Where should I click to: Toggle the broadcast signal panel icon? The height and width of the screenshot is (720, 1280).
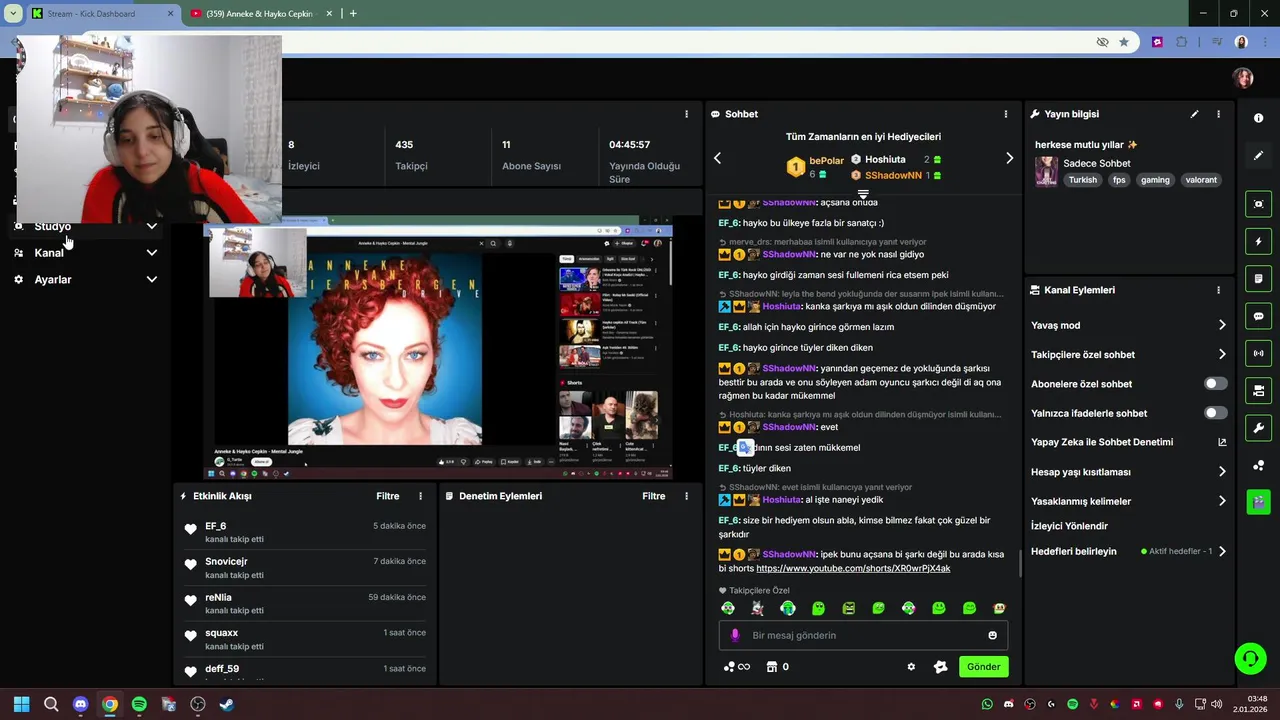[x=1258, y=353]
